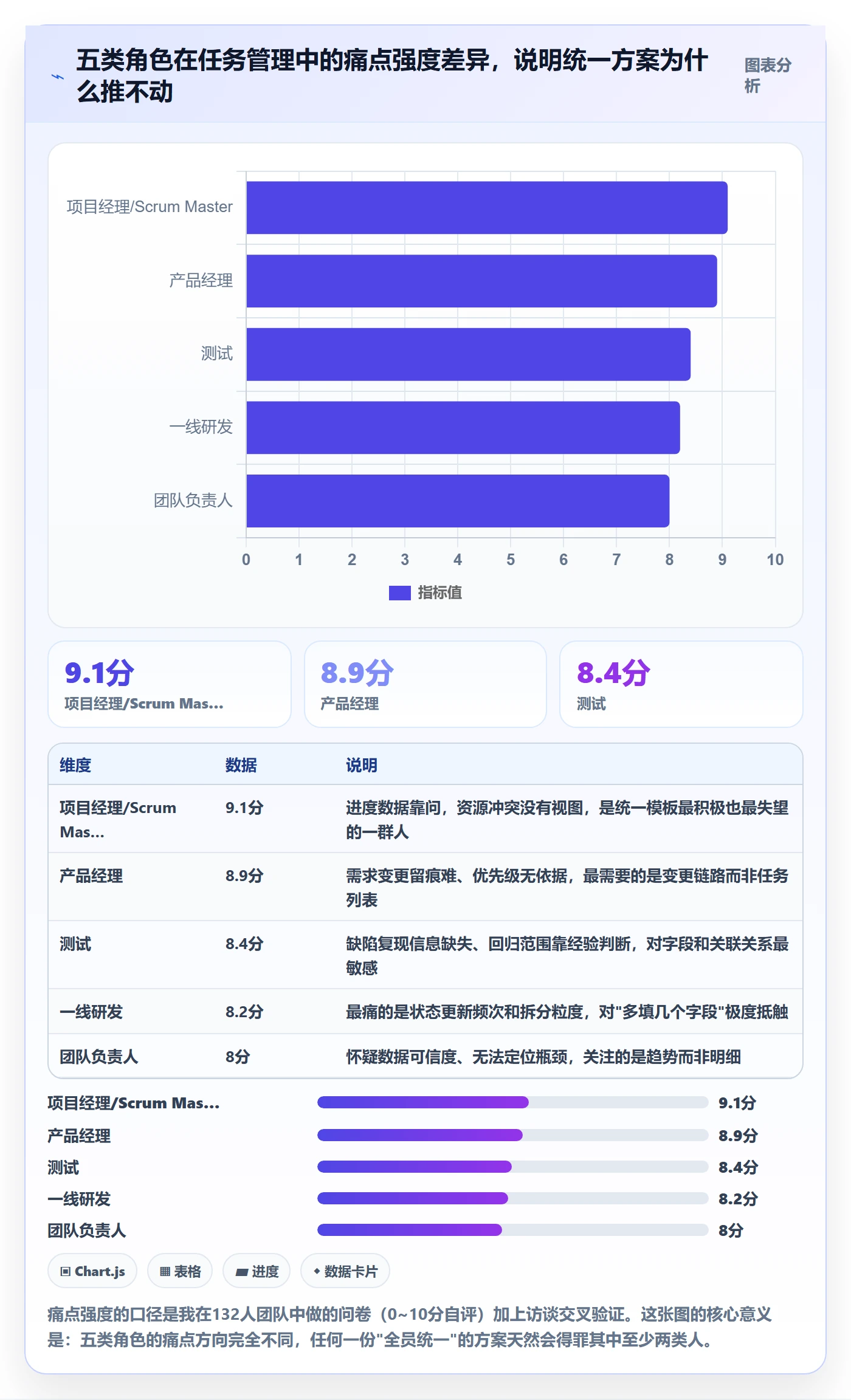Open the 8.4分 测试 data card
The width and height of the screenshot is (851, 1400).
click(681, 684)
